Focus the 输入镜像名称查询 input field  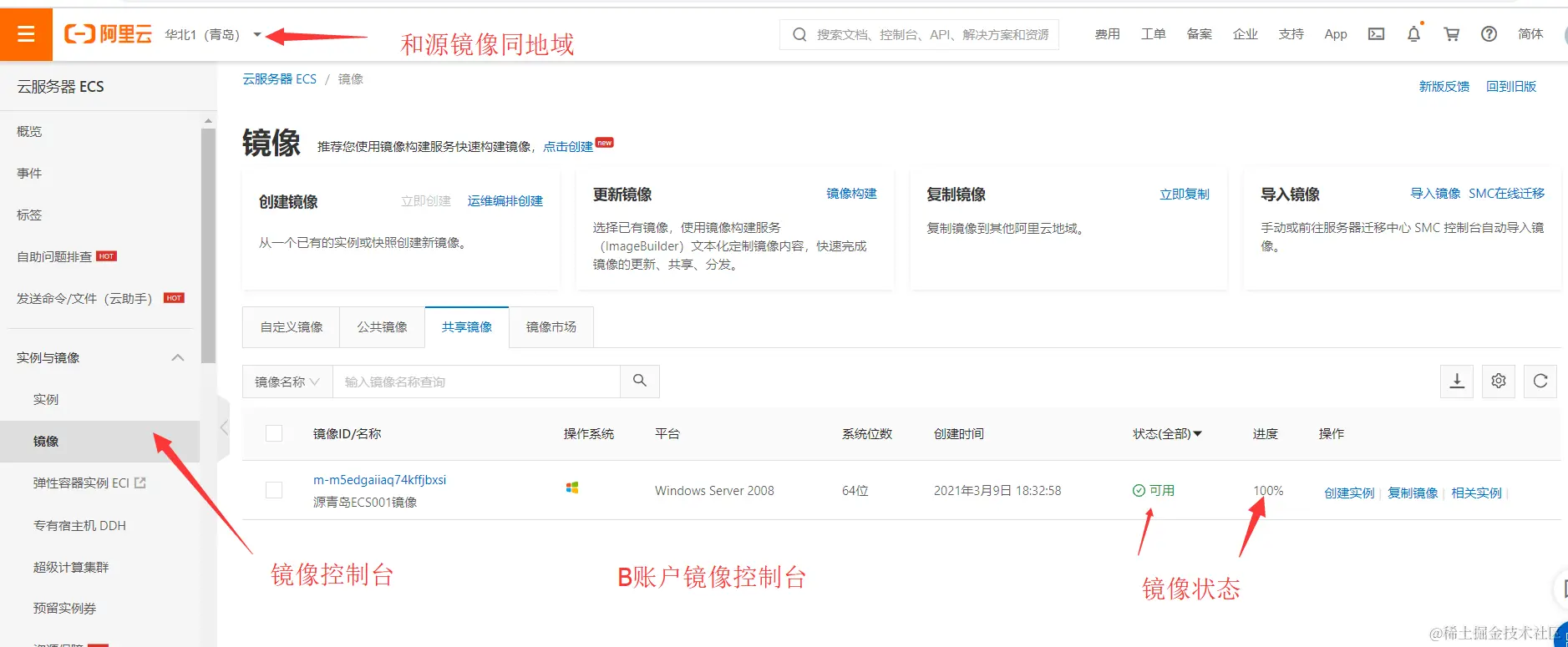(476, 382)
